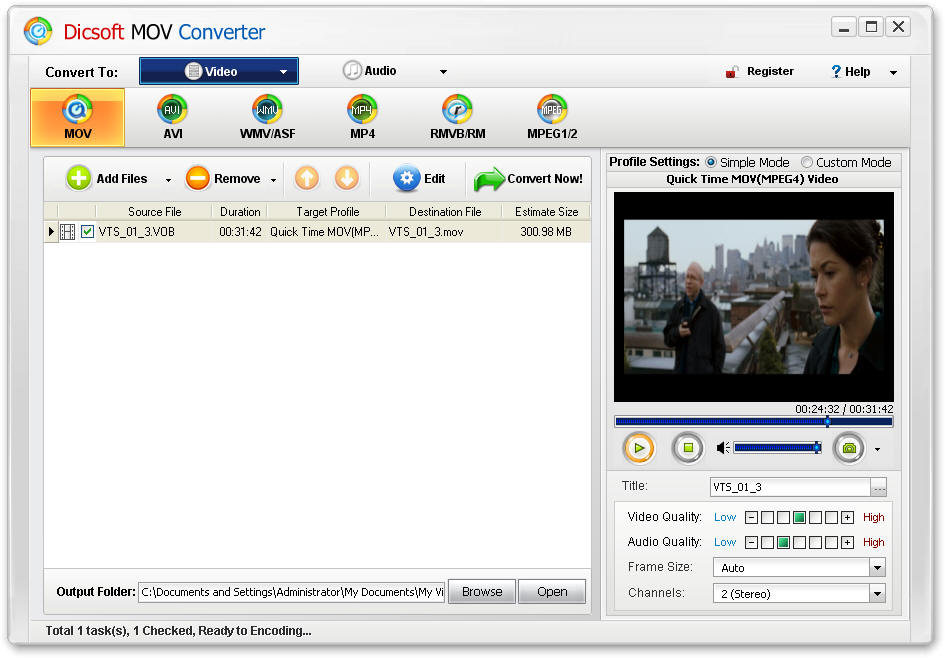
Task: Select Custom Mode radio button
Action: (x=806, y=162)
